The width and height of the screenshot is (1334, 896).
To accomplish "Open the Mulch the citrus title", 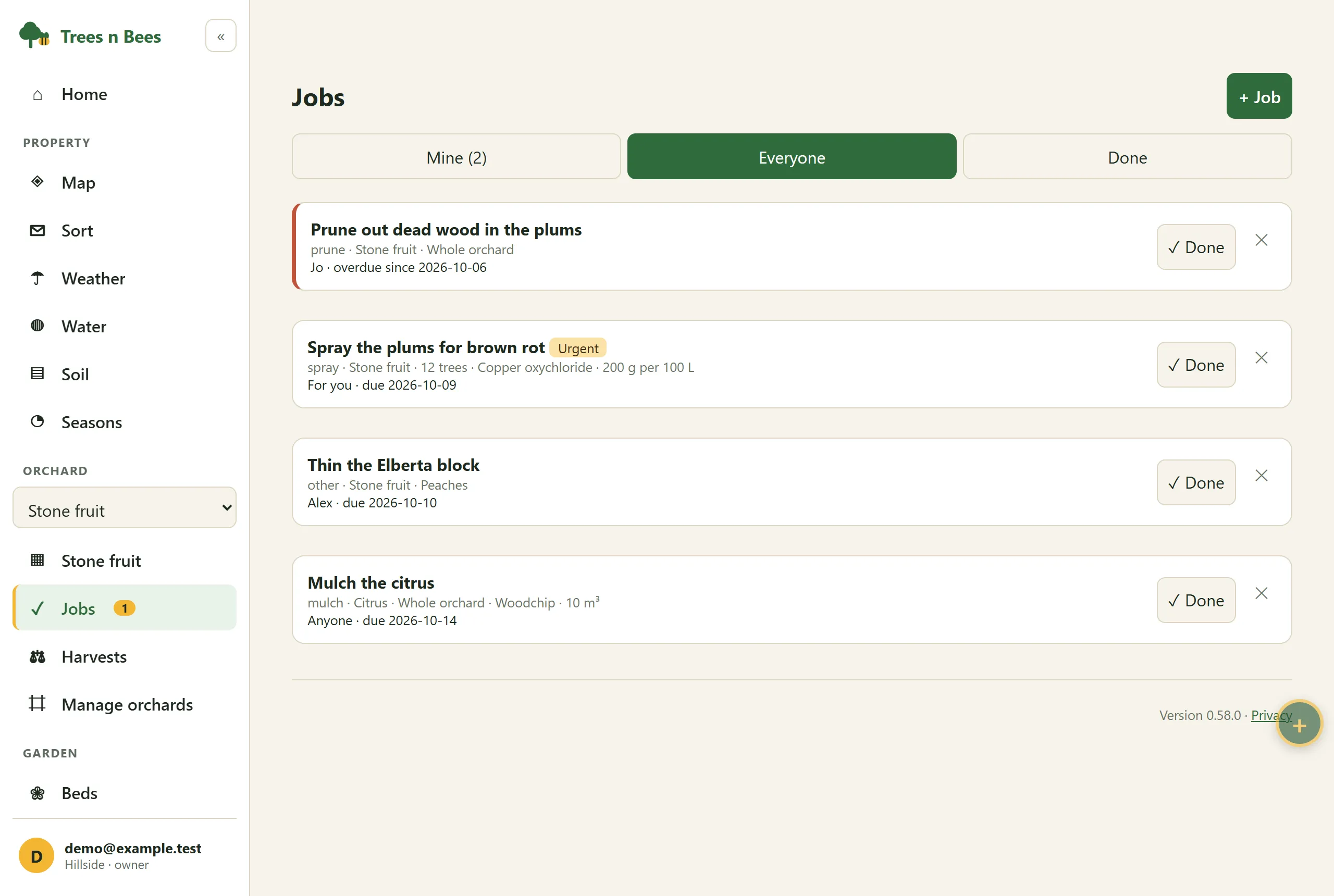I will [371, 583].
